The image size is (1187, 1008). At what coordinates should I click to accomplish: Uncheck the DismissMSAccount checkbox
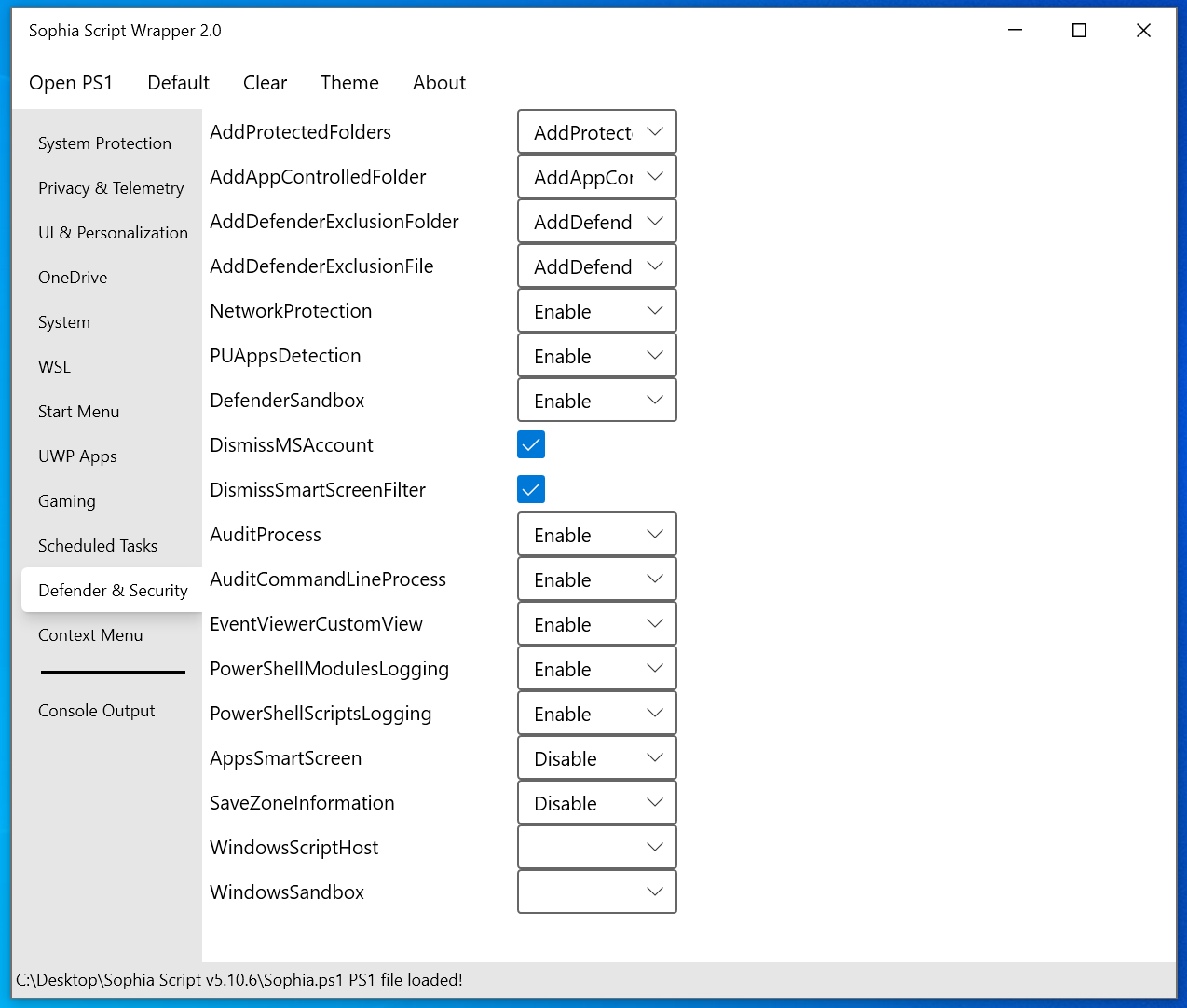(531, 444)
